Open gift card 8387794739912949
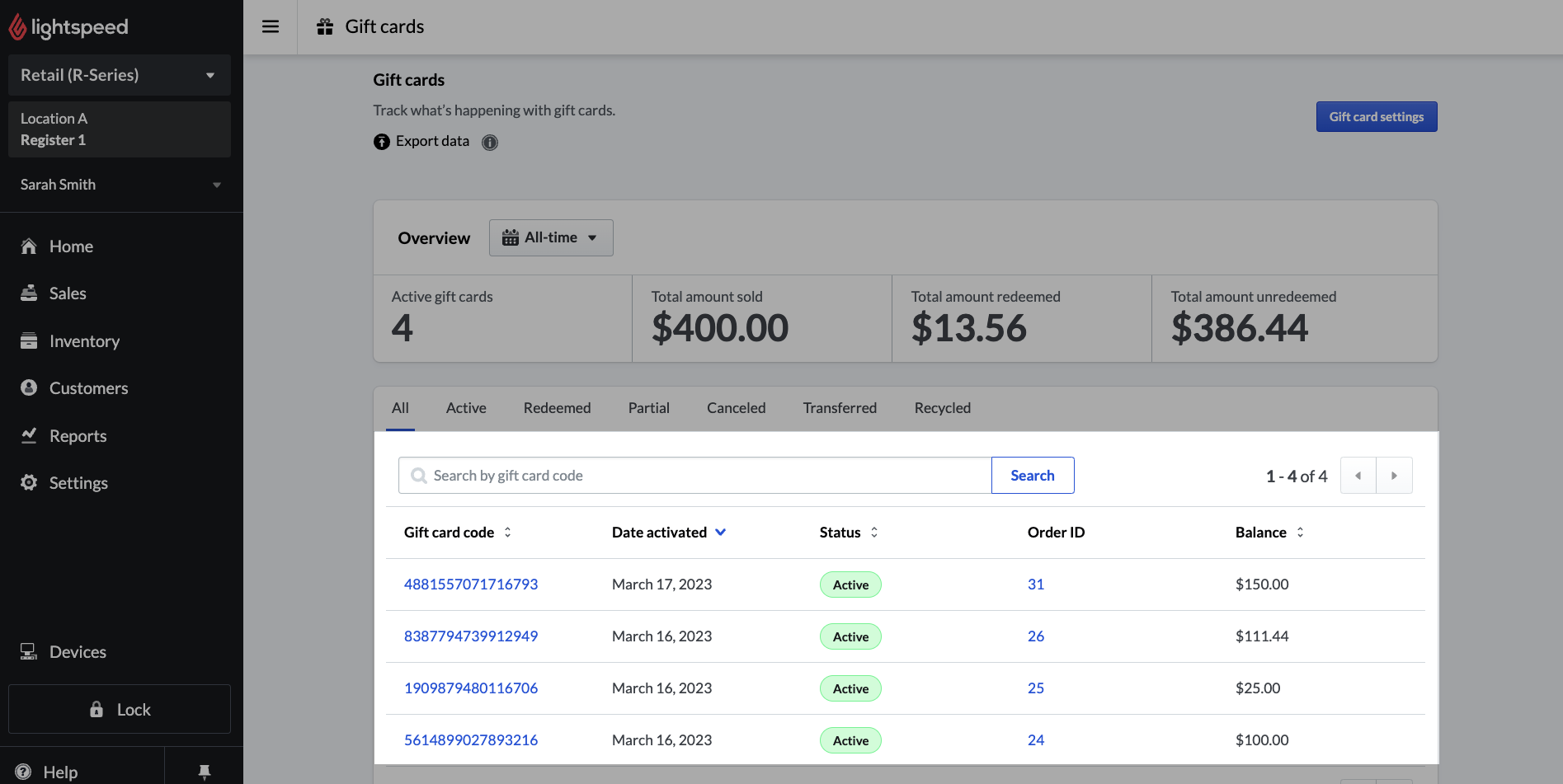 pos(471,636)
